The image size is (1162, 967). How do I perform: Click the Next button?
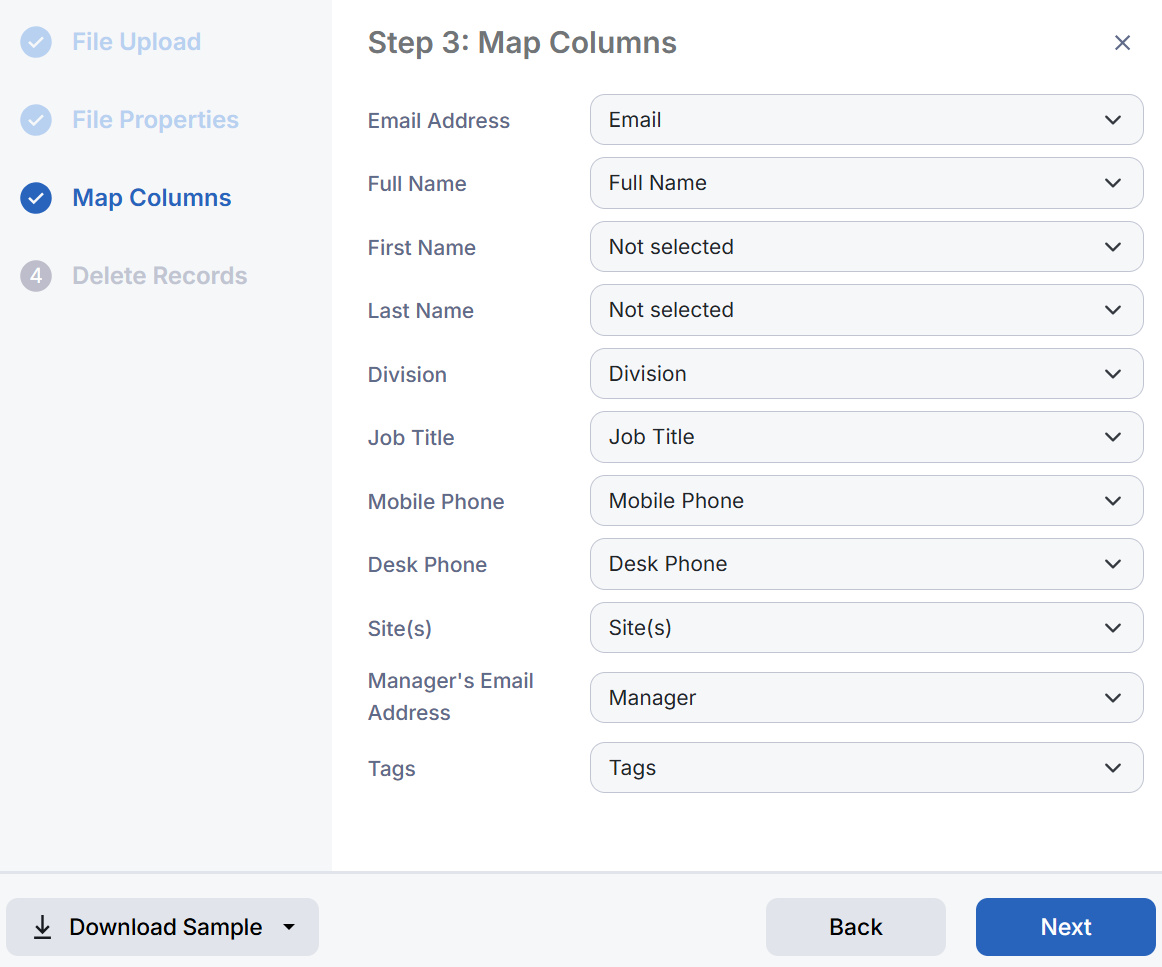pos(1065,927)
